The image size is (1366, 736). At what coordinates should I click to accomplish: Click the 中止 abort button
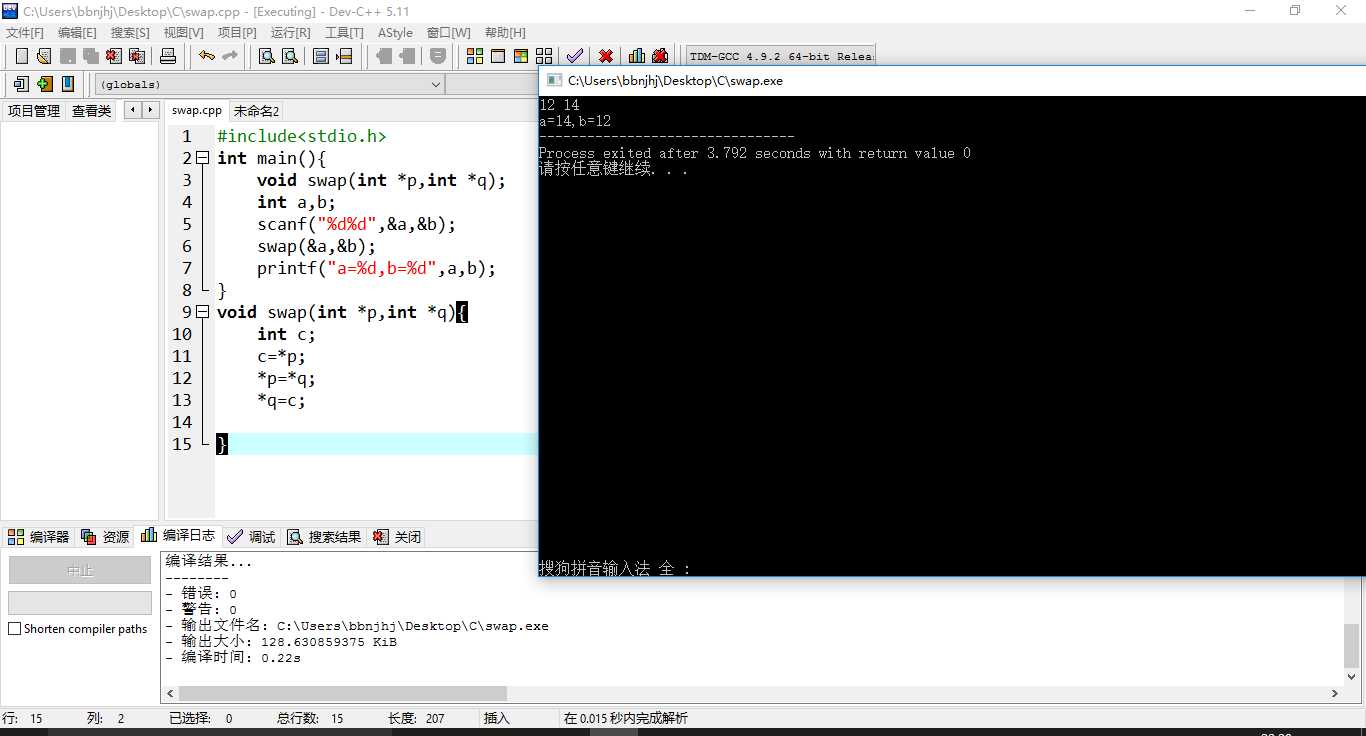[x=80, y=570]
